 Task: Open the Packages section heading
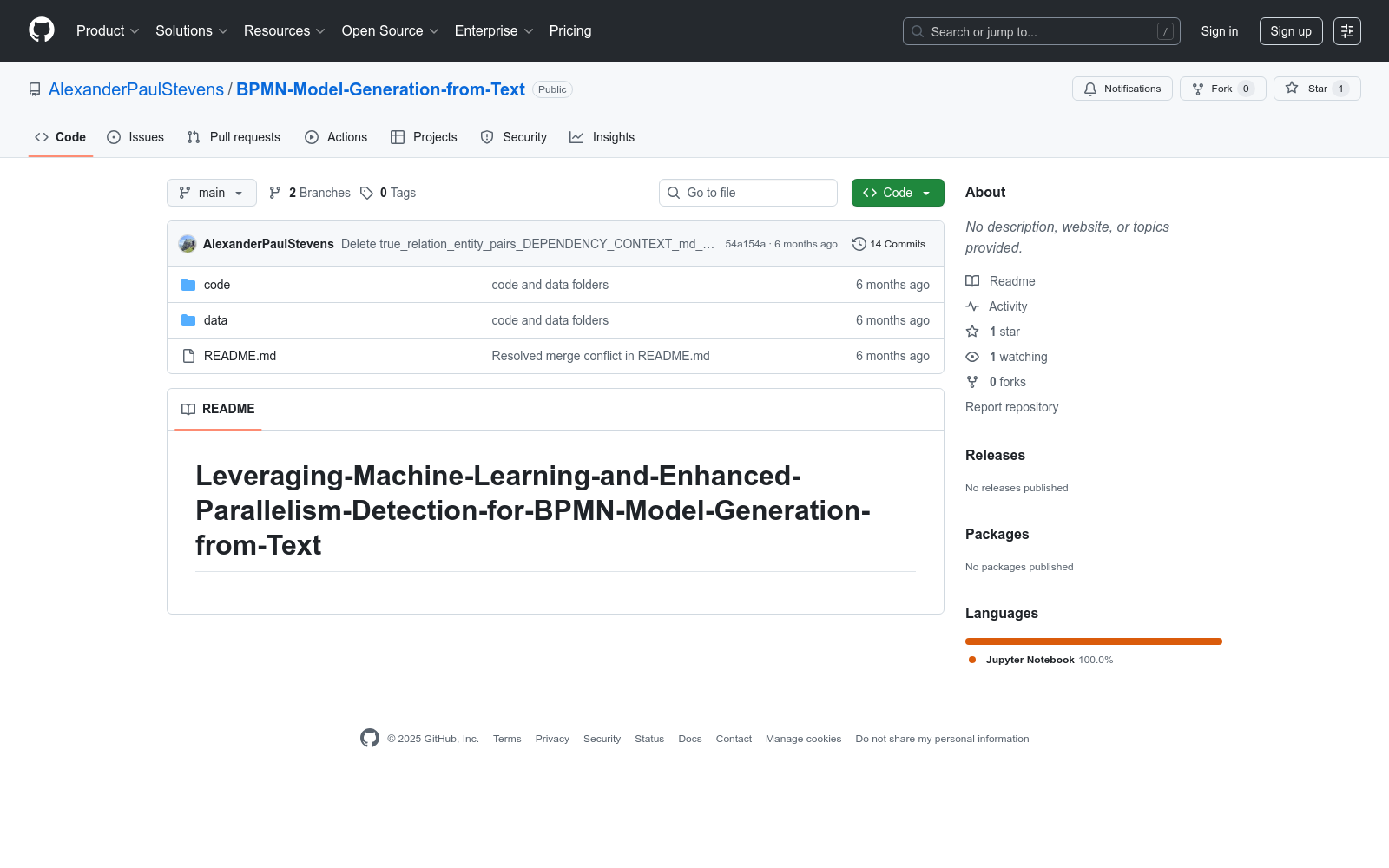[x=997, y=534]
